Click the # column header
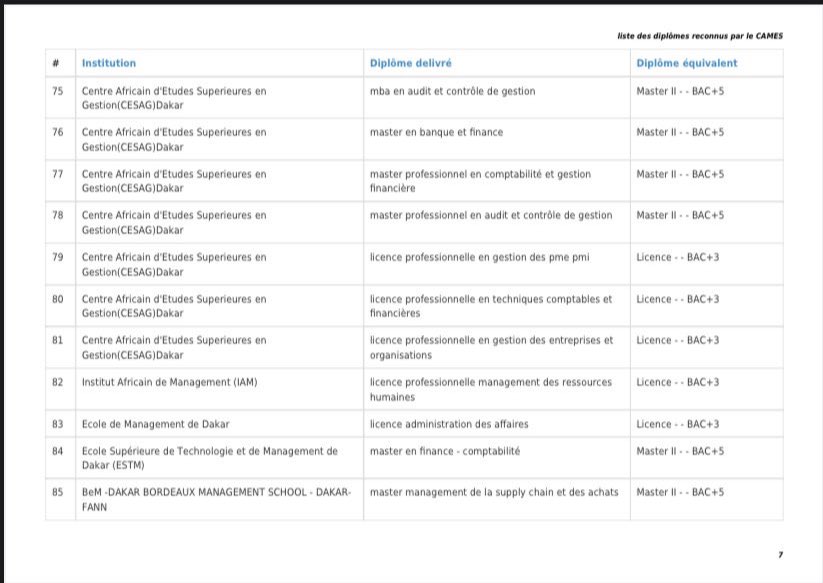Image resolution: width=823 pixels, height=583 pixels. pyautogui.click(x=57, y=63)
